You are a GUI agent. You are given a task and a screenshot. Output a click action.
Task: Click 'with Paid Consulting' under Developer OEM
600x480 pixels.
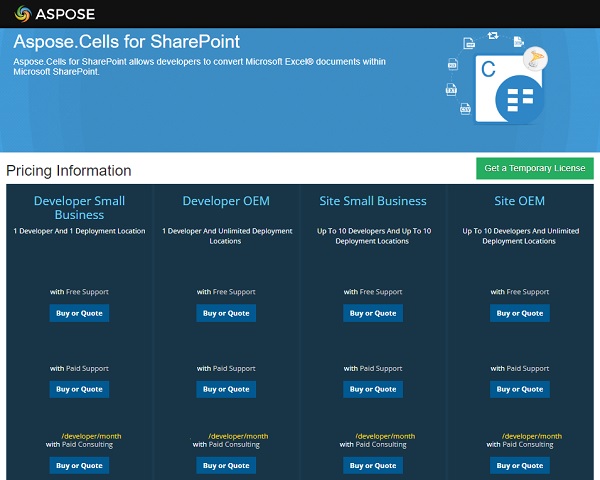click(x=226, y=445)
